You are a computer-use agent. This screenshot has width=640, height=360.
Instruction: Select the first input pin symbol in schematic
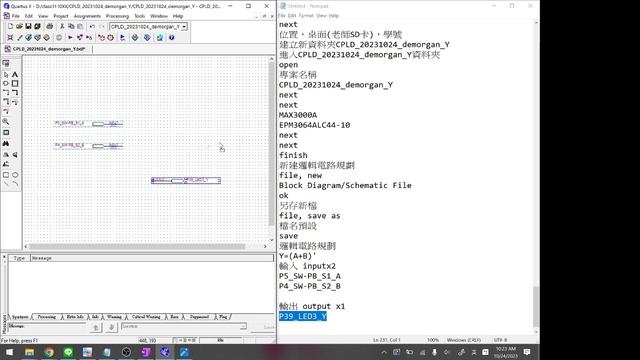(89, 123)
